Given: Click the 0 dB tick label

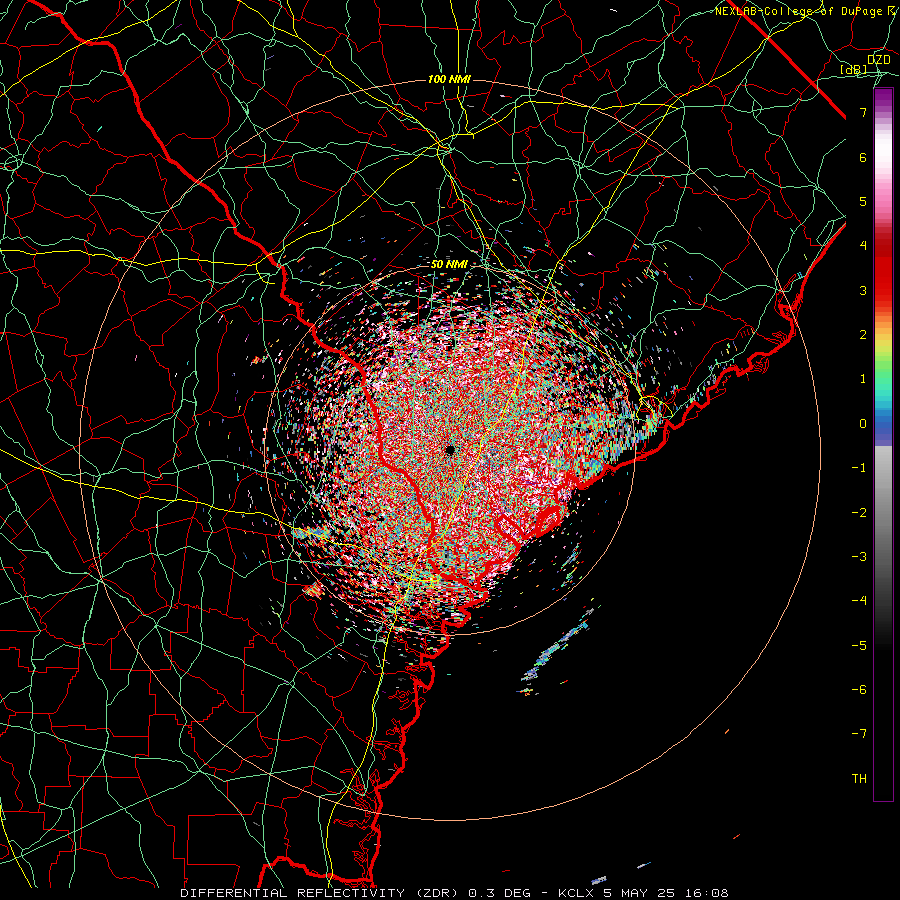Looking at the screenshot, I should point(863,424).
